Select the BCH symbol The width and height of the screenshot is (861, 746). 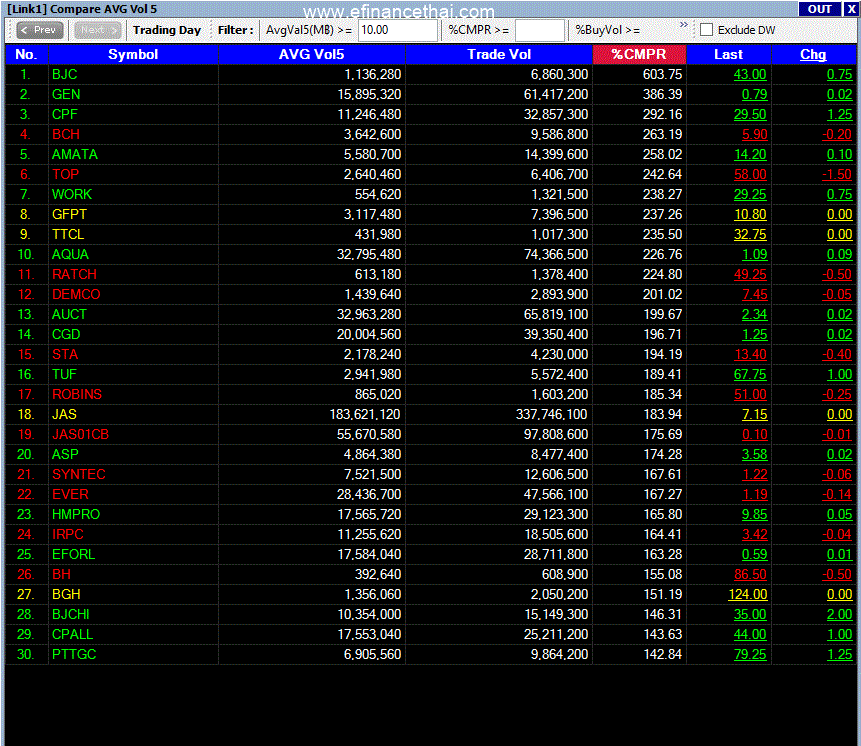point(66,134)
